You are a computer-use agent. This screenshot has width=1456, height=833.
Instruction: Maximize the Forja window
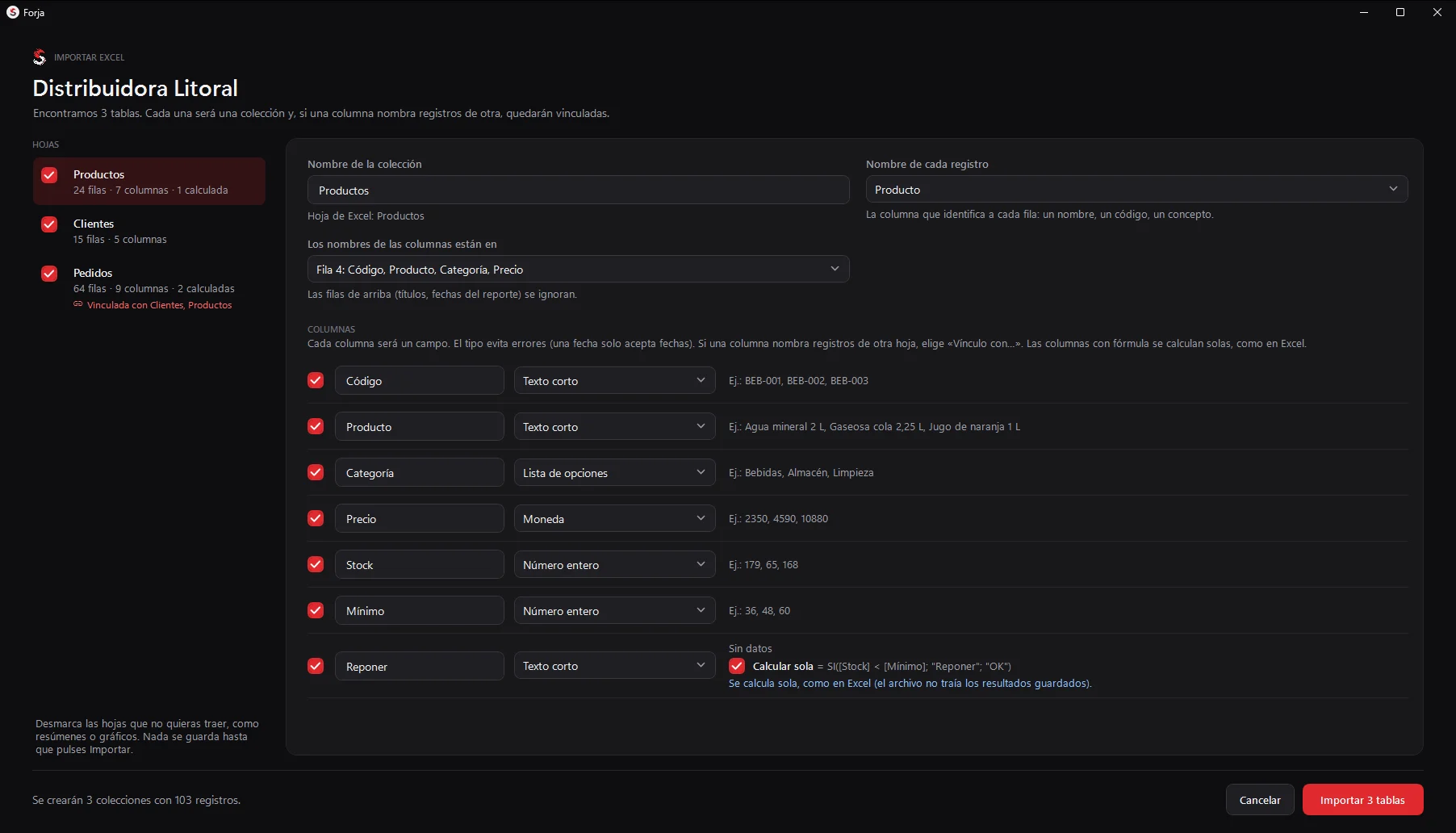1400,12
